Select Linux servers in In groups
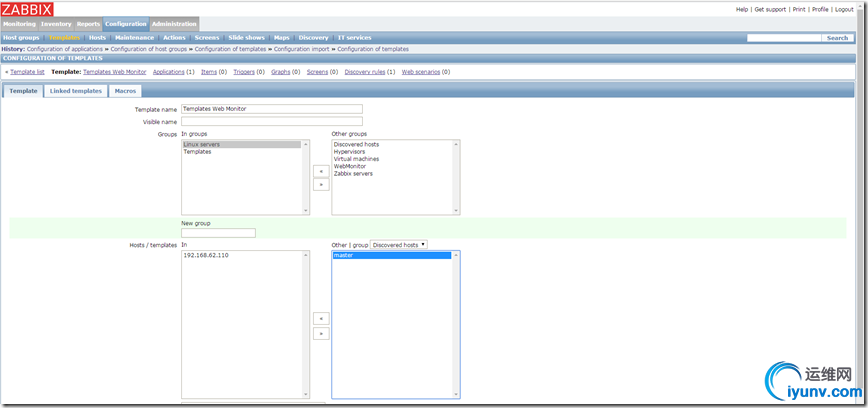This screenshot has width=868, height=408. (241, 144)
